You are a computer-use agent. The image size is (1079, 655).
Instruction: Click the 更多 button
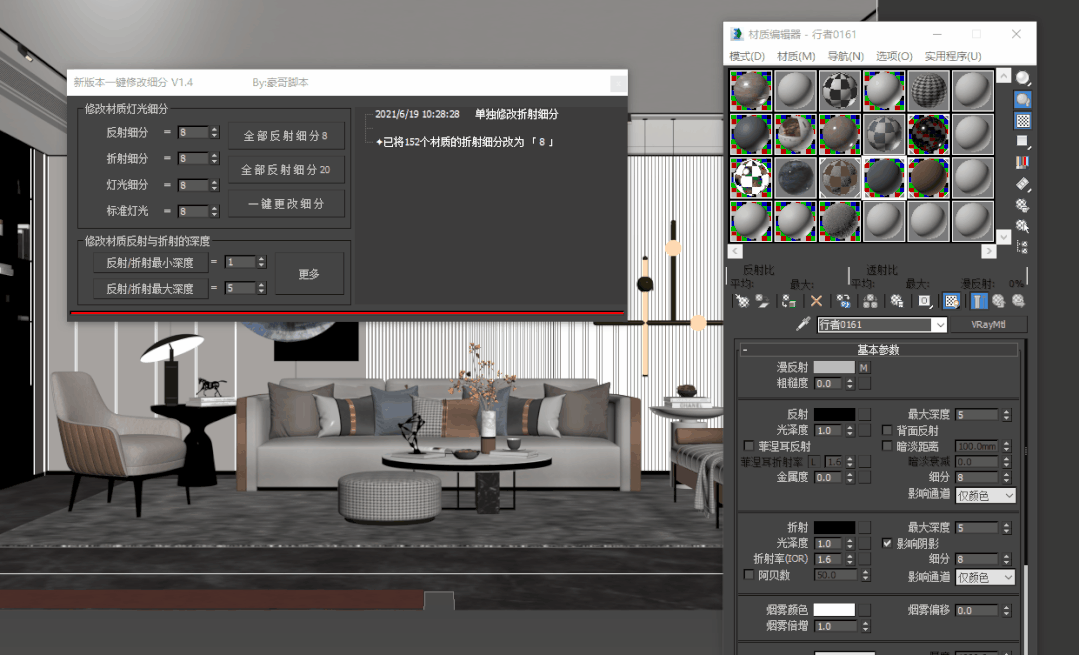click(x=309, y=274)
